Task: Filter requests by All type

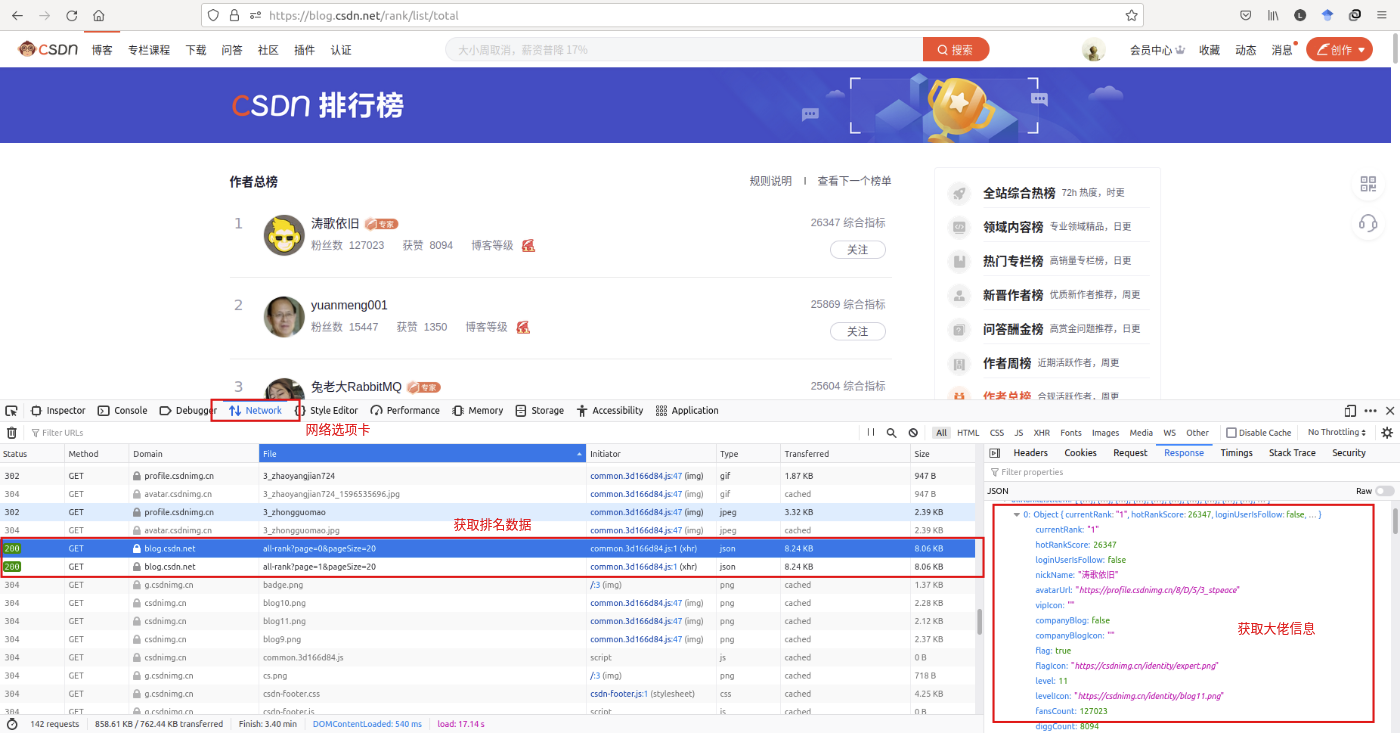Action: (941, 433)
